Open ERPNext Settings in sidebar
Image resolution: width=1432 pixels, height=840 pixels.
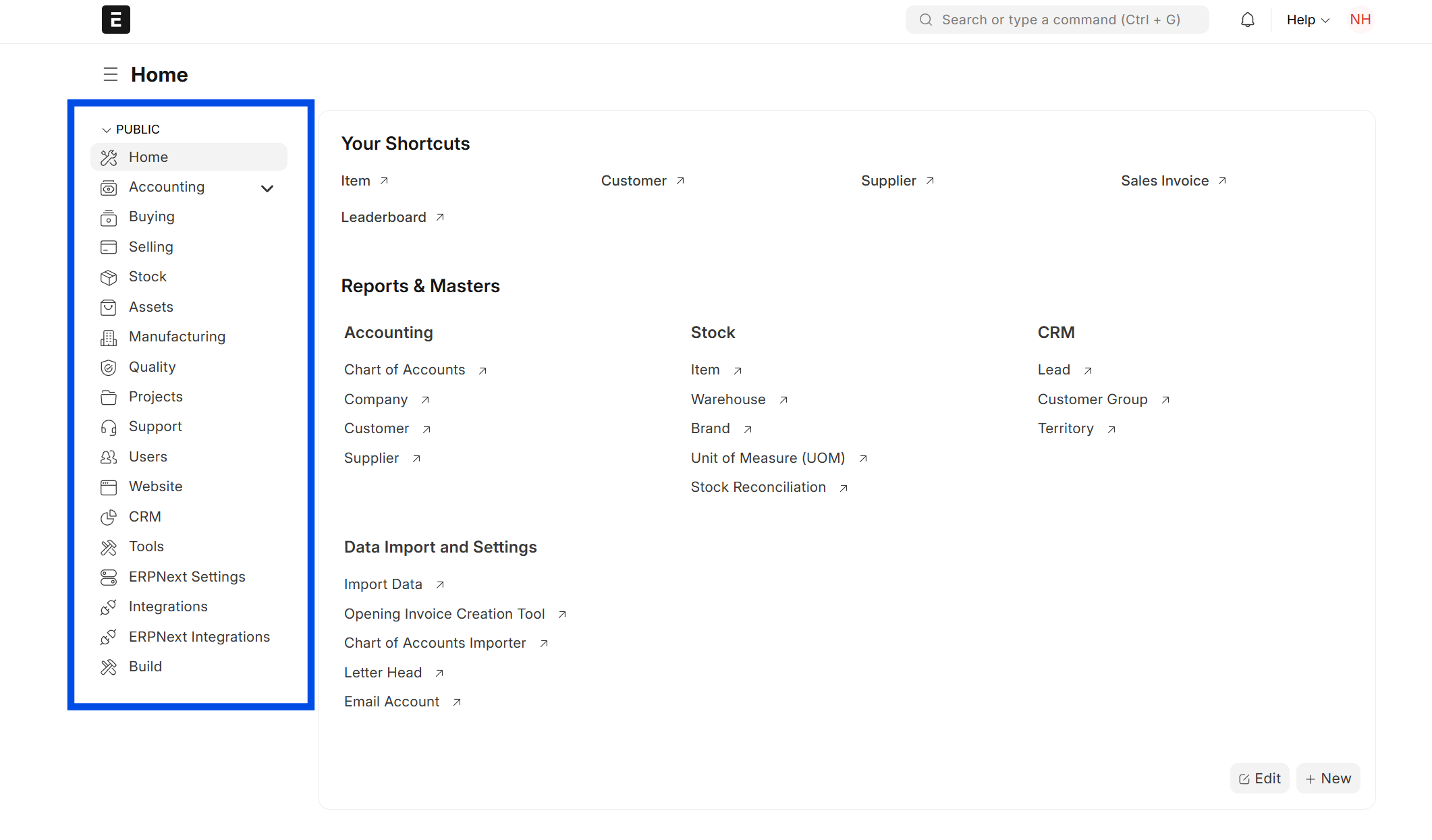pos(187,577)
